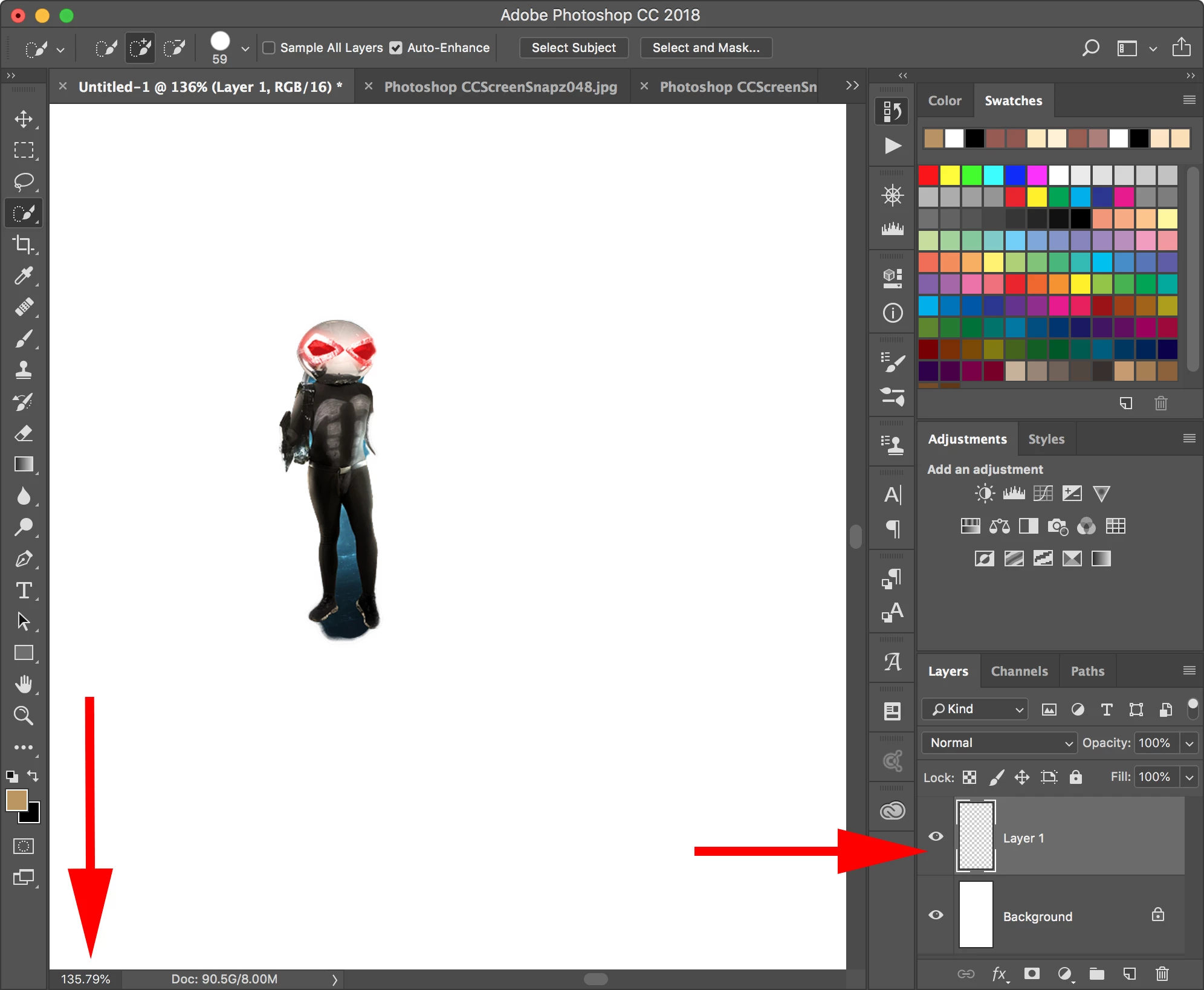The image size is (1204, 990).
Task: Select the Clone Stamp tool
Action: [x=24, y=370]
